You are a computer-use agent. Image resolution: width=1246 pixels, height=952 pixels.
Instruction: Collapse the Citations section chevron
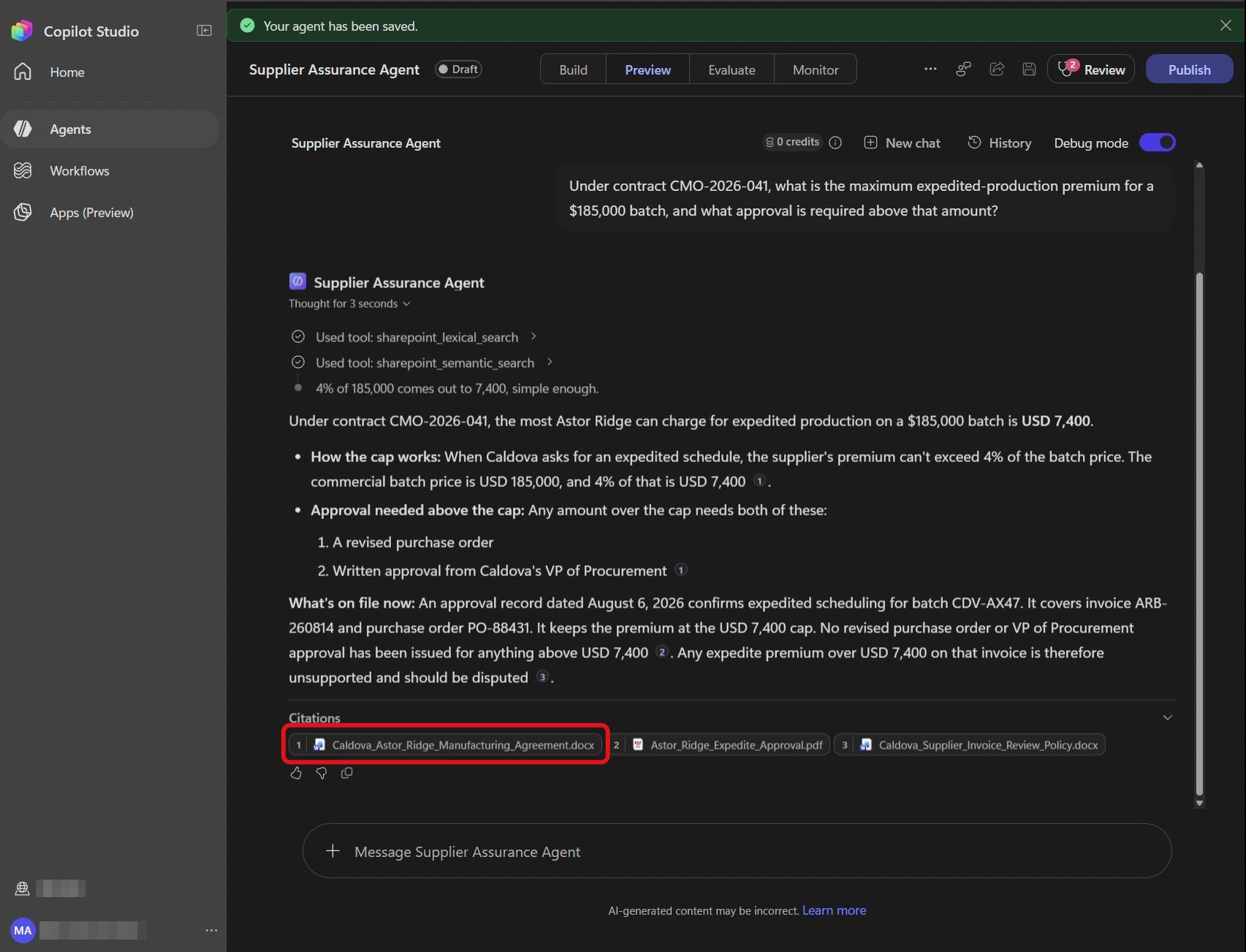(x=1167, y=717)
